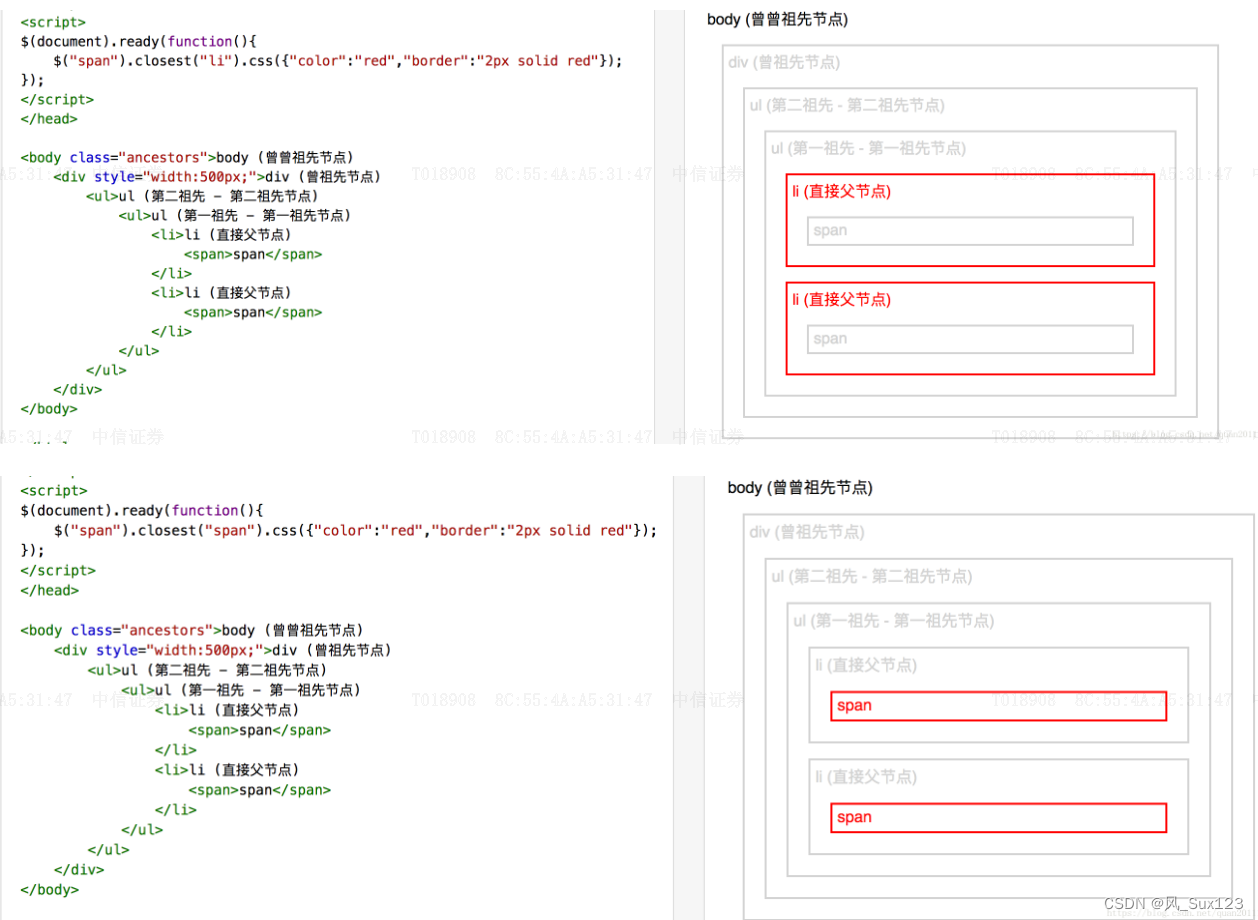The height and width of the screenshot is (920, 1258).
Task: Click the <body class="ancestors"> line in upper code
Action: click(187, 158)
